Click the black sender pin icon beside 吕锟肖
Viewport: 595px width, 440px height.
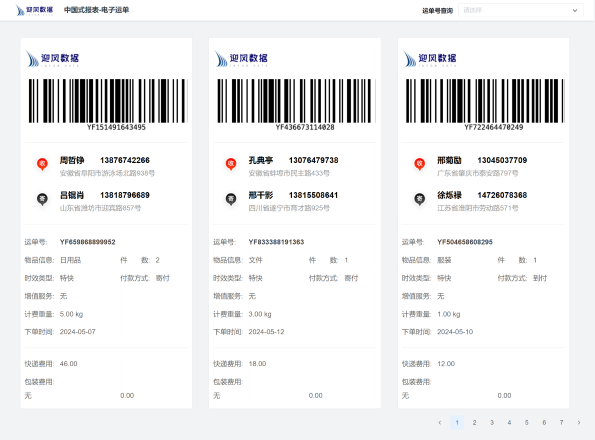coord(42,199)
